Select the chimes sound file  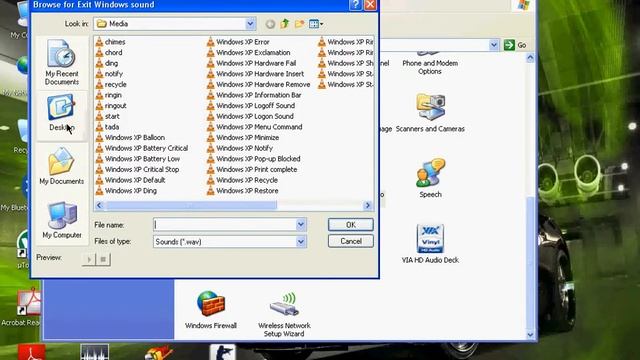pos(111,42)
